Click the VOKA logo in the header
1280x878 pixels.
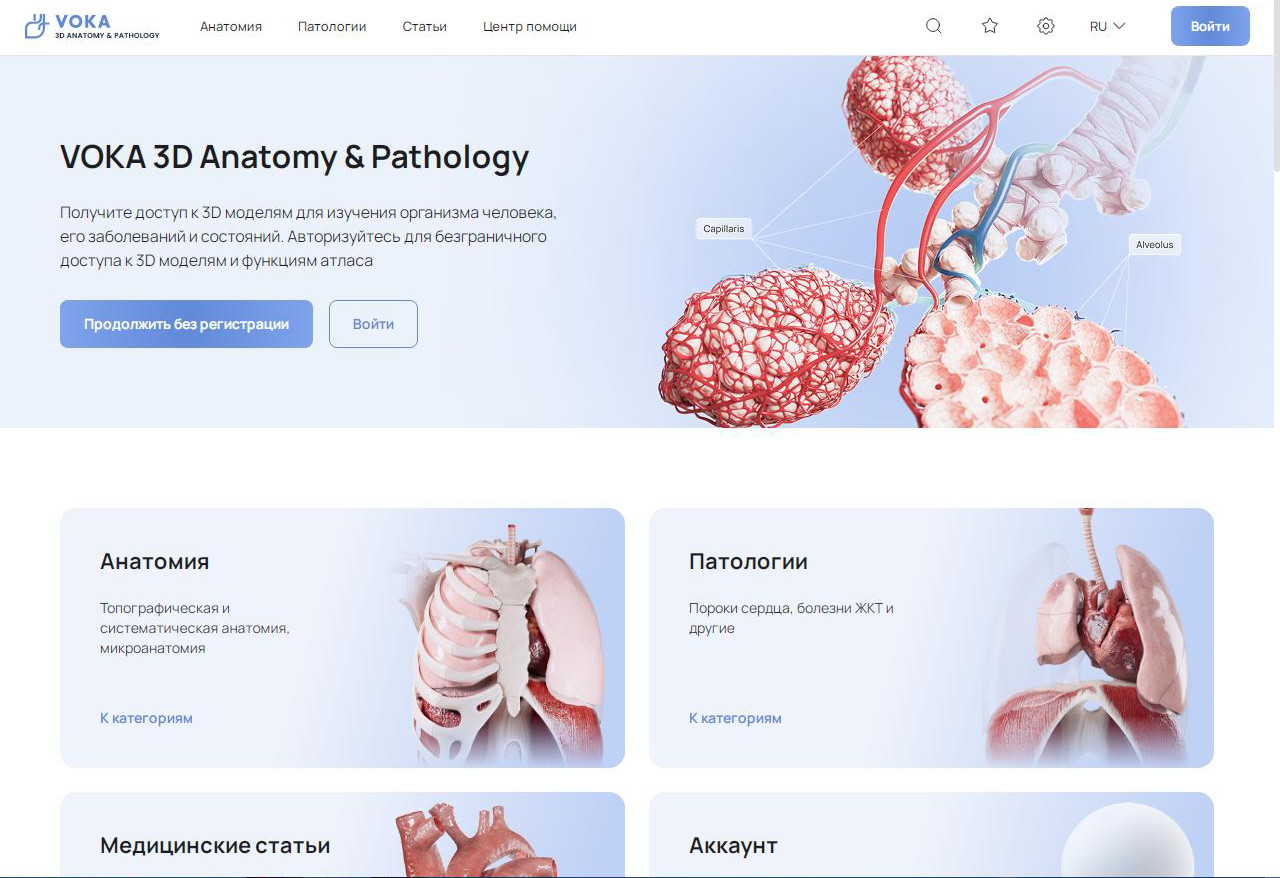point(92,26)
